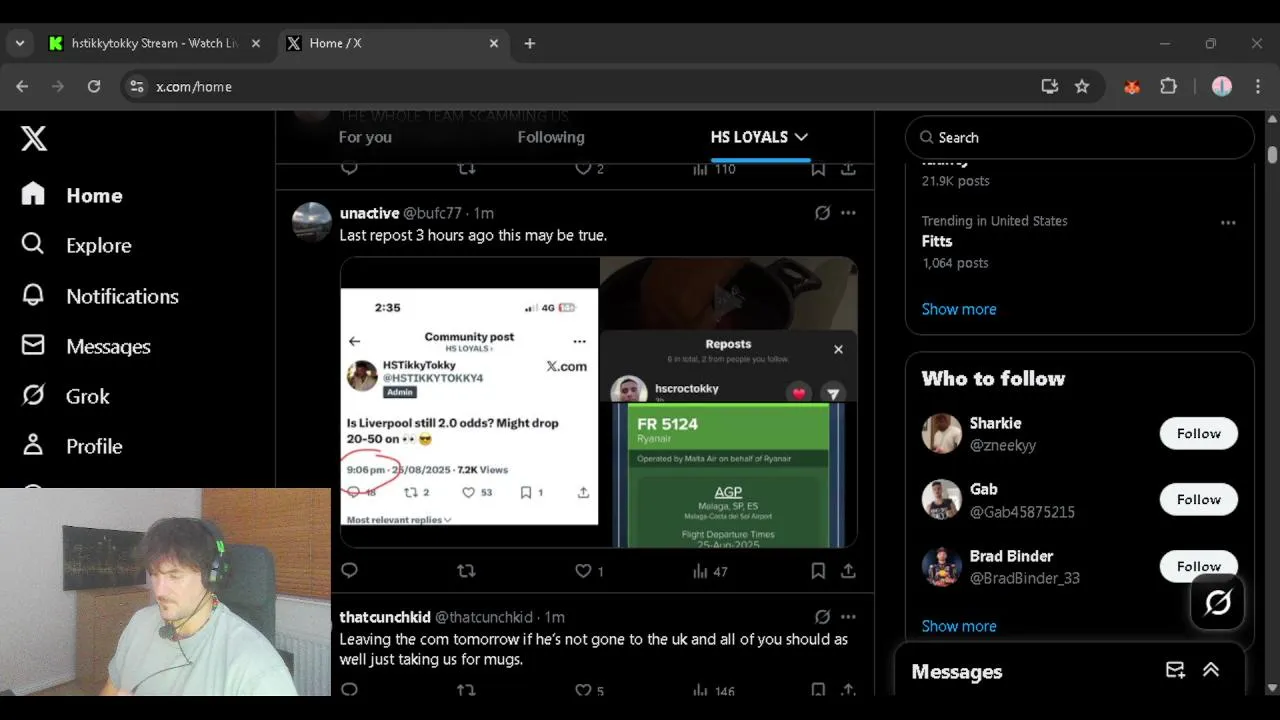
Task: Open right Ryanair image in unactive's post
Action: [x=729, y=402]
